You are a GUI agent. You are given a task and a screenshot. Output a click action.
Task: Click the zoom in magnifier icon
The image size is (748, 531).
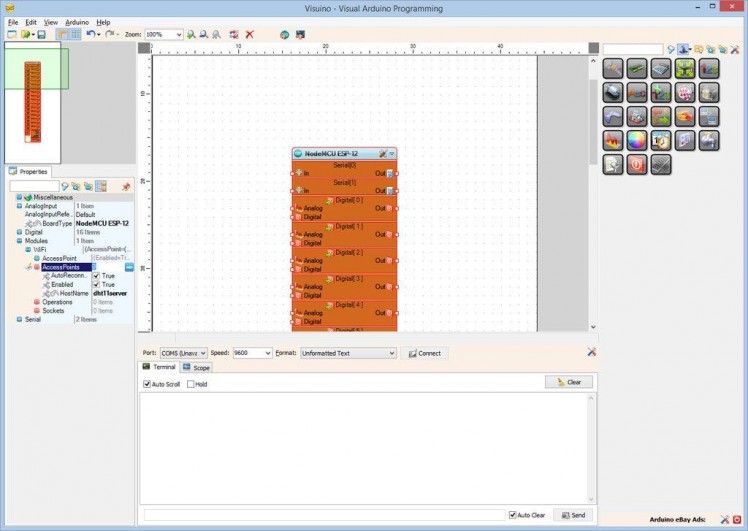coord(191,34)
